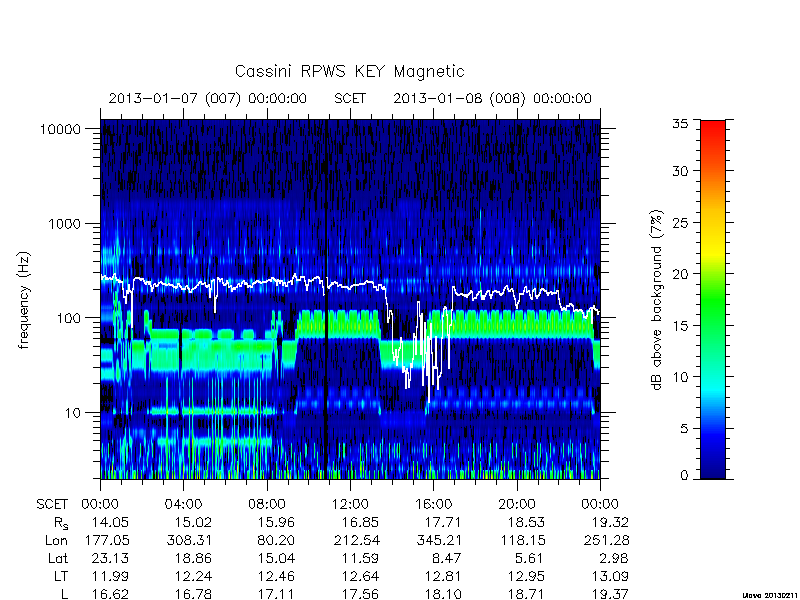Click the 5 color scale label
Screen dimensions: 800x600
pyautogui.click(x=684, y=429)
